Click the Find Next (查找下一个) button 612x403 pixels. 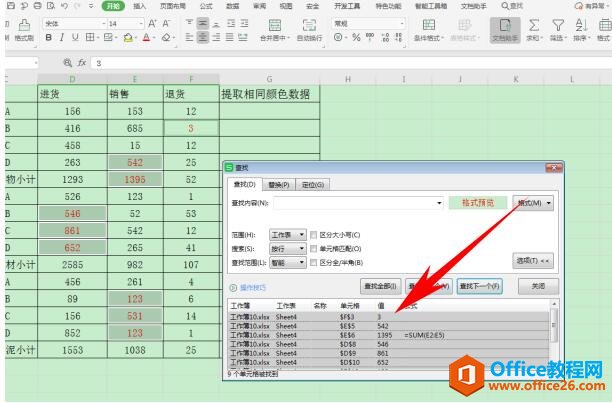pyautogui.click(x=479, y=286)
